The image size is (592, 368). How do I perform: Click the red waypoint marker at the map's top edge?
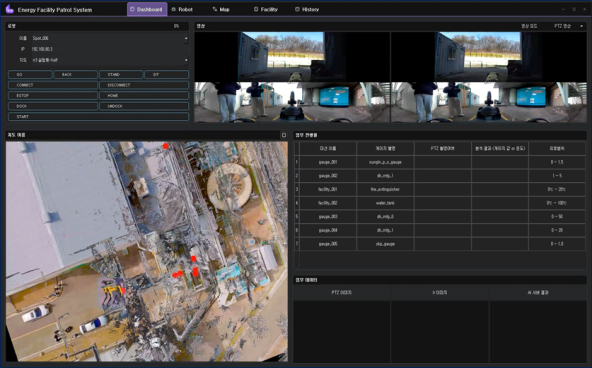165,146
